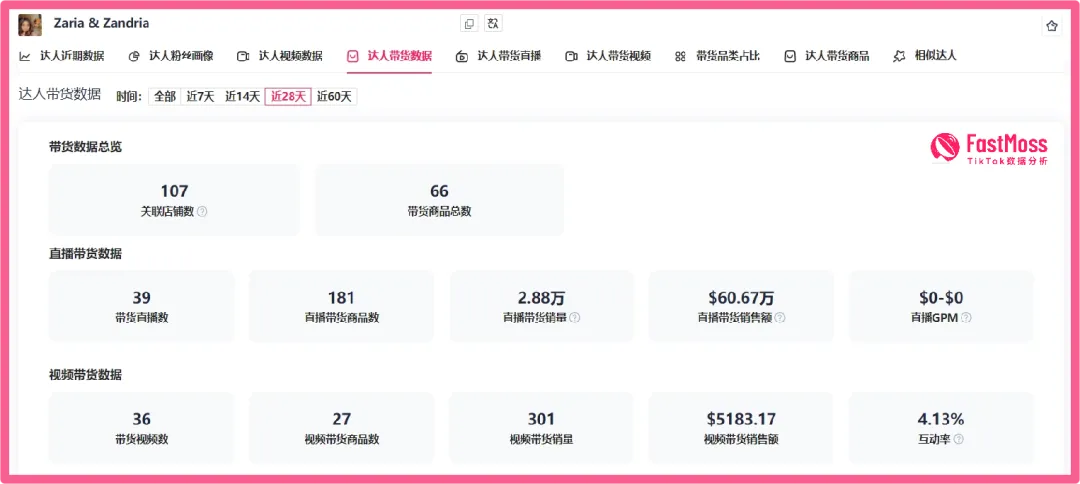This screenshot has width=1080, height=484.
Task: Select the 近60天 time range
Action: tap(334, 96)
